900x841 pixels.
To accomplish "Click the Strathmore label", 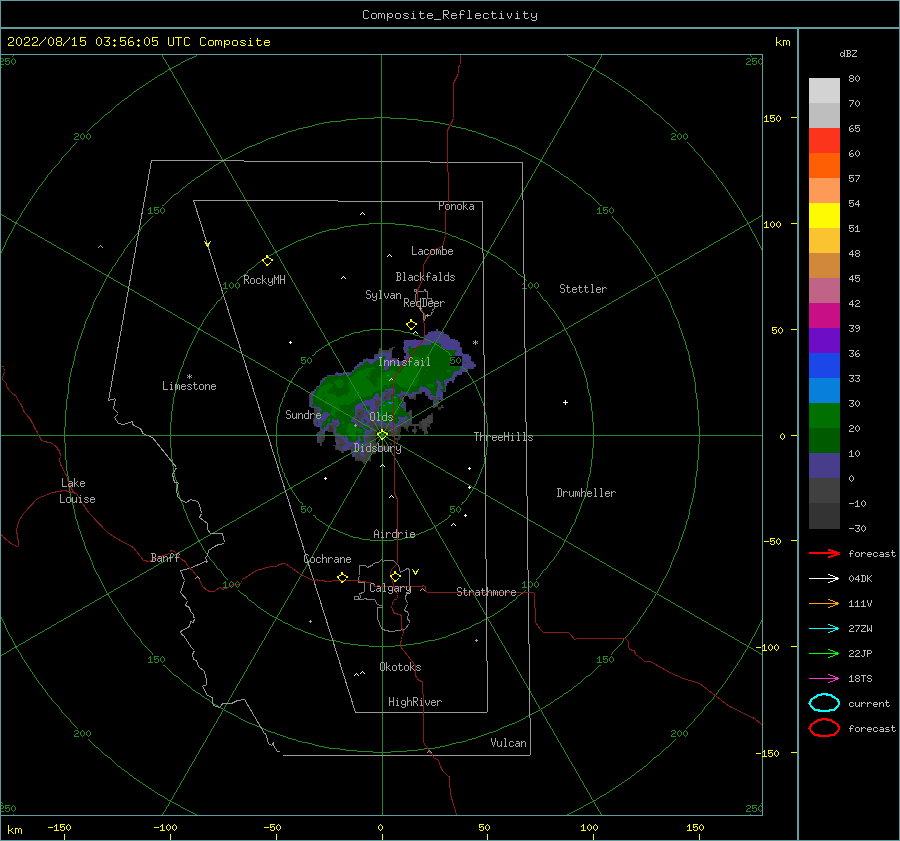I will (486, 592).
